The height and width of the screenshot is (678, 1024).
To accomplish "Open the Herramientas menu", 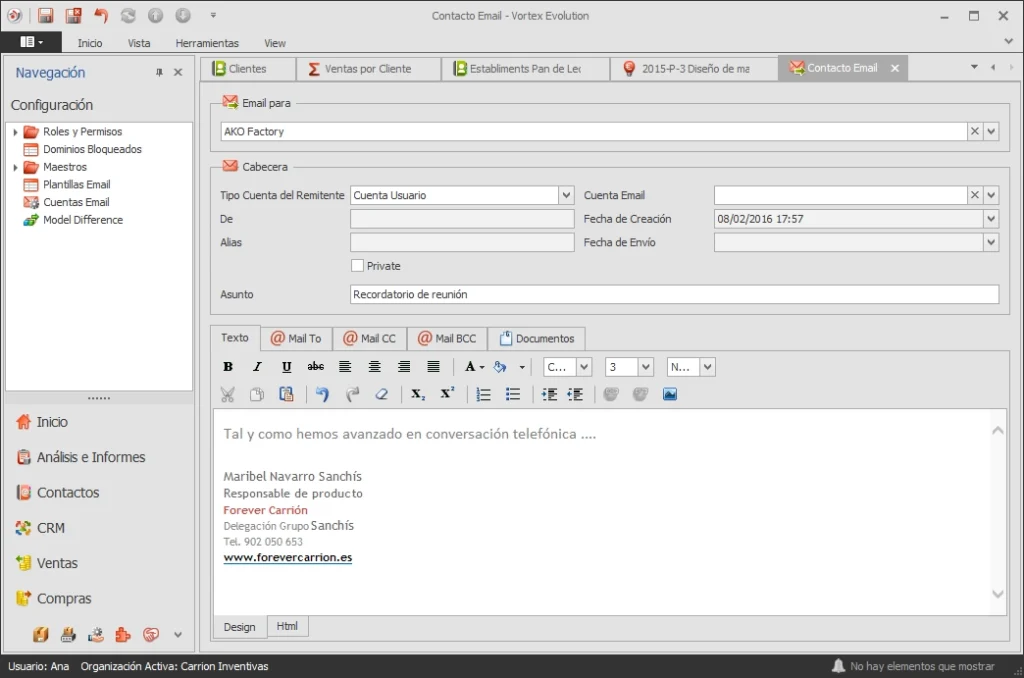I will (207, 43).
